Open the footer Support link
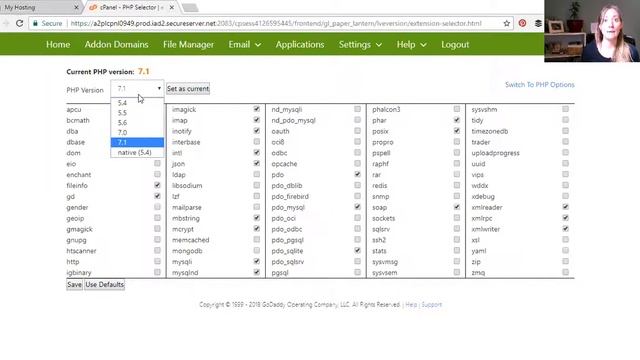The image size is (640, 360). coord(431,304)
